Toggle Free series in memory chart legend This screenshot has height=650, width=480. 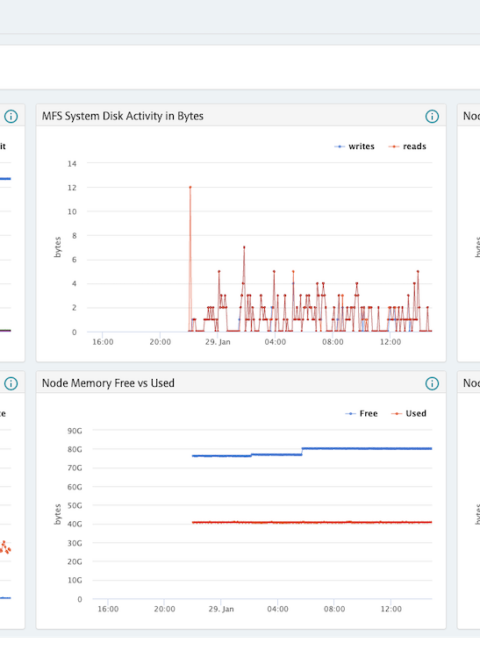361,413
